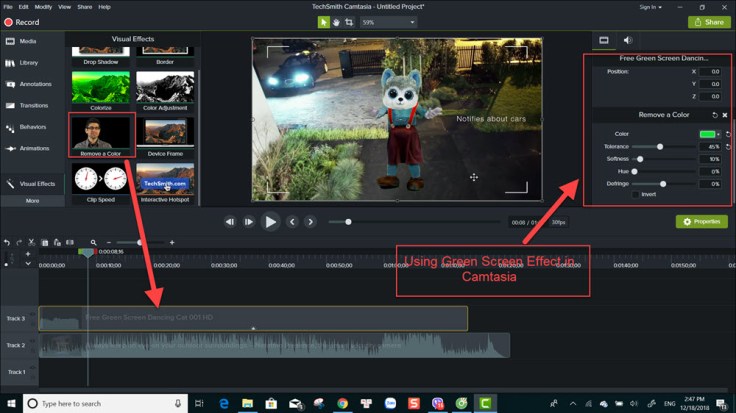Click the Record button icon
The height and width of the screenshot is (413, 736).
pos(8,22)
